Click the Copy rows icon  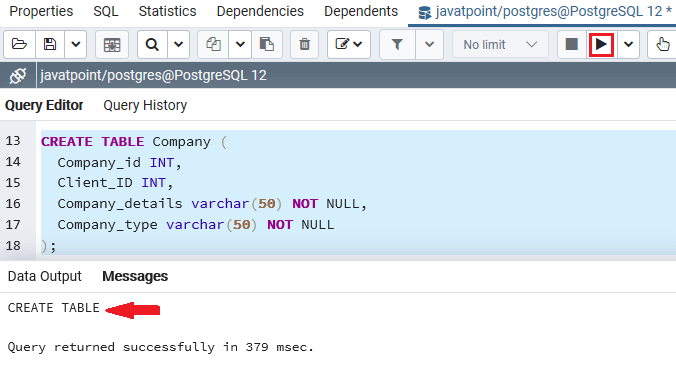click(x=213, y=44)
